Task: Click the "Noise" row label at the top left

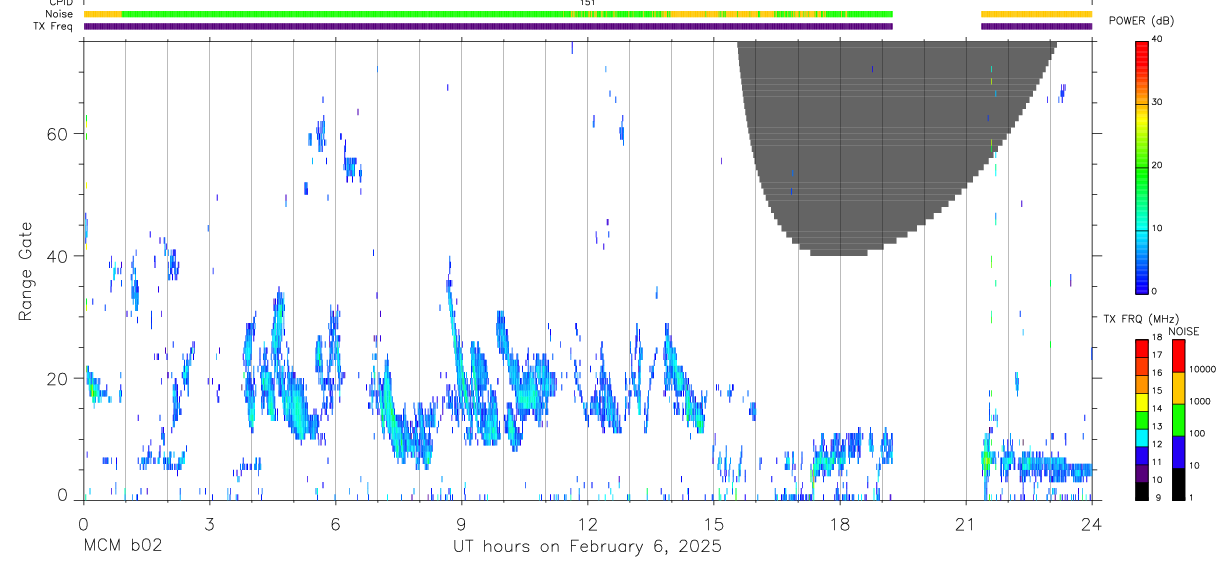Action: click(61, 14)
